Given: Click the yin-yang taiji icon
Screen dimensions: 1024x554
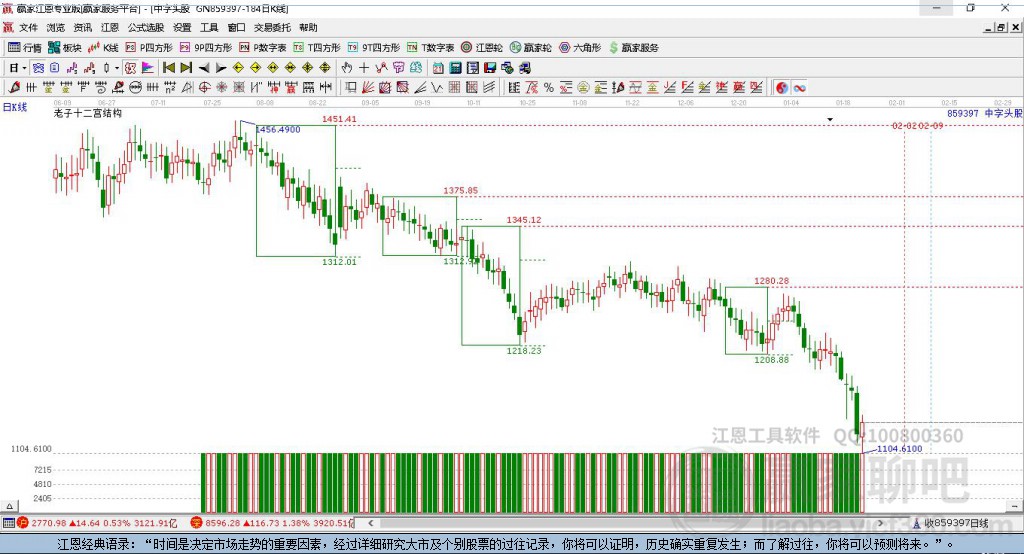Looking at the screenshot, I should click(781, 88).
